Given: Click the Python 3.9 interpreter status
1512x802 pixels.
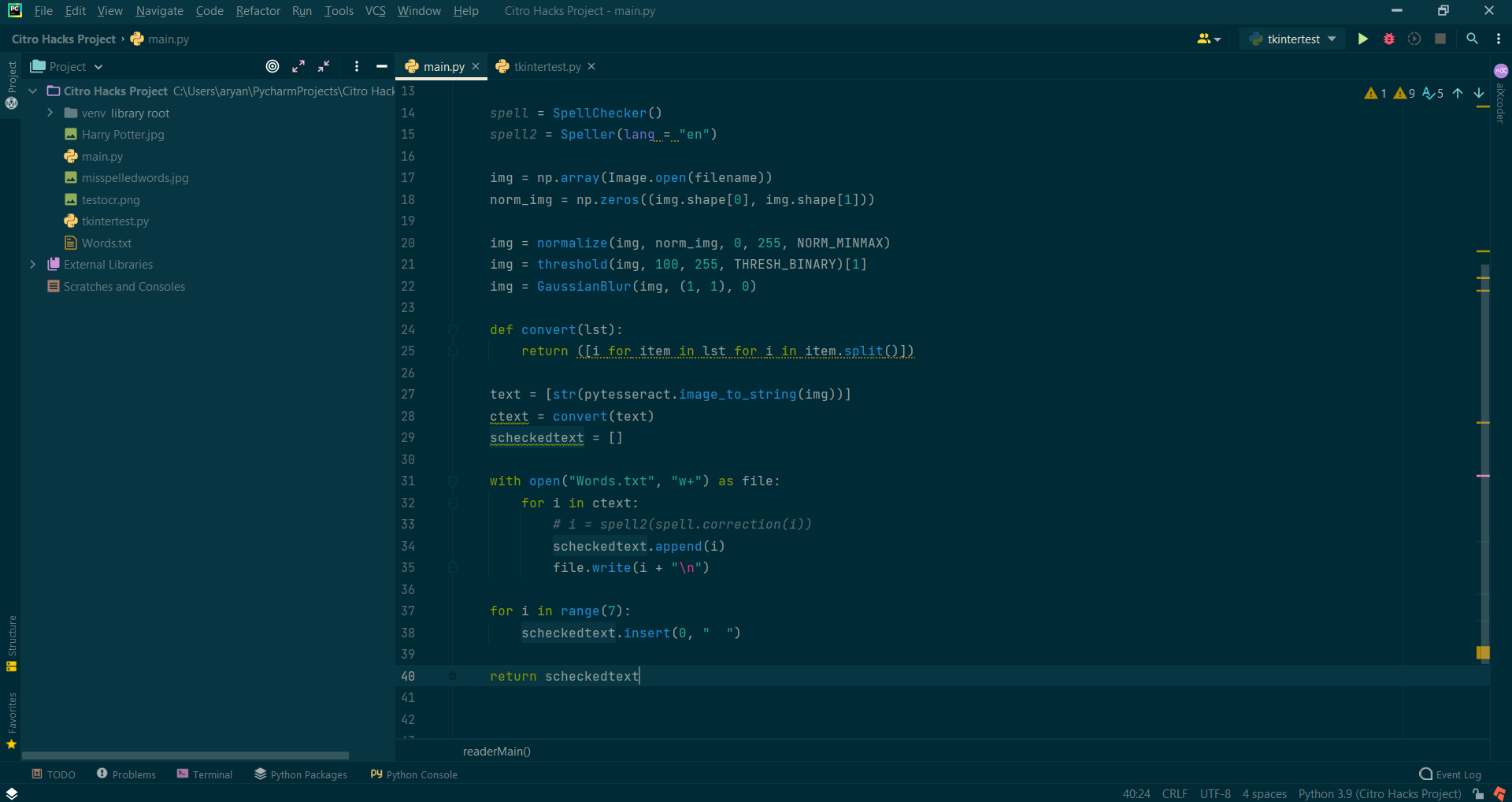Looking at the screenshot, I should click(x=1379, y=793).
